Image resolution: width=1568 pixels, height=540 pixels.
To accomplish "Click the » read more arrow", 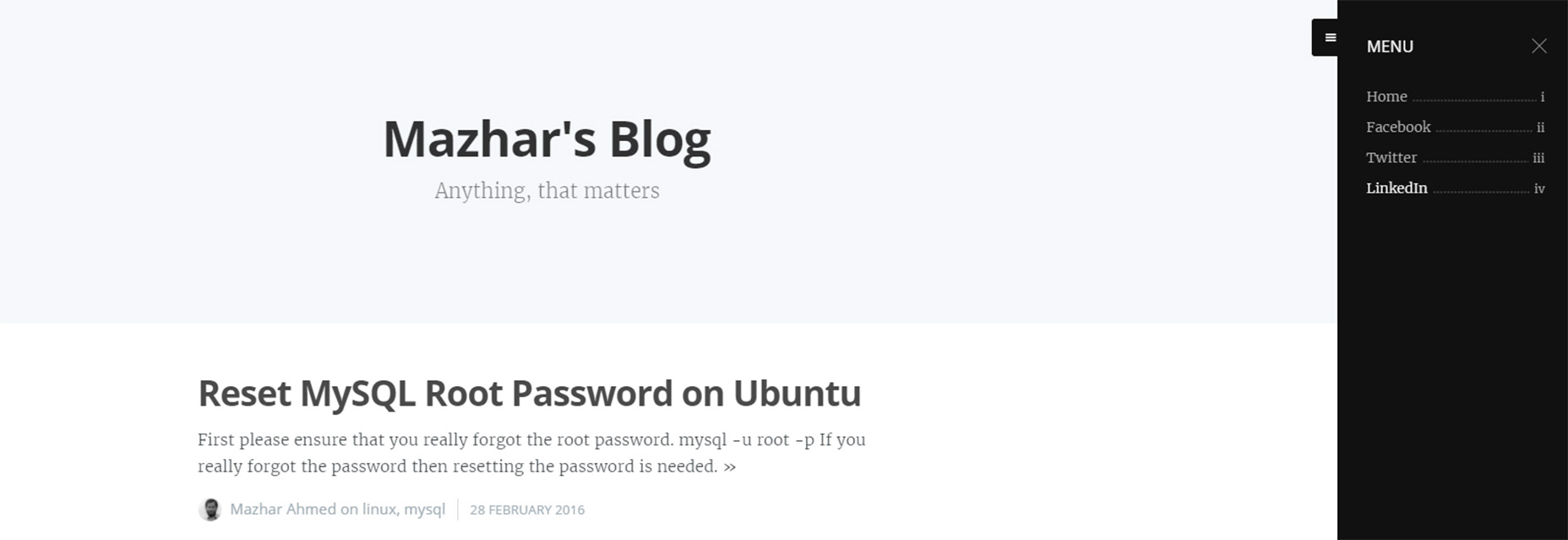I will point(729,466).
